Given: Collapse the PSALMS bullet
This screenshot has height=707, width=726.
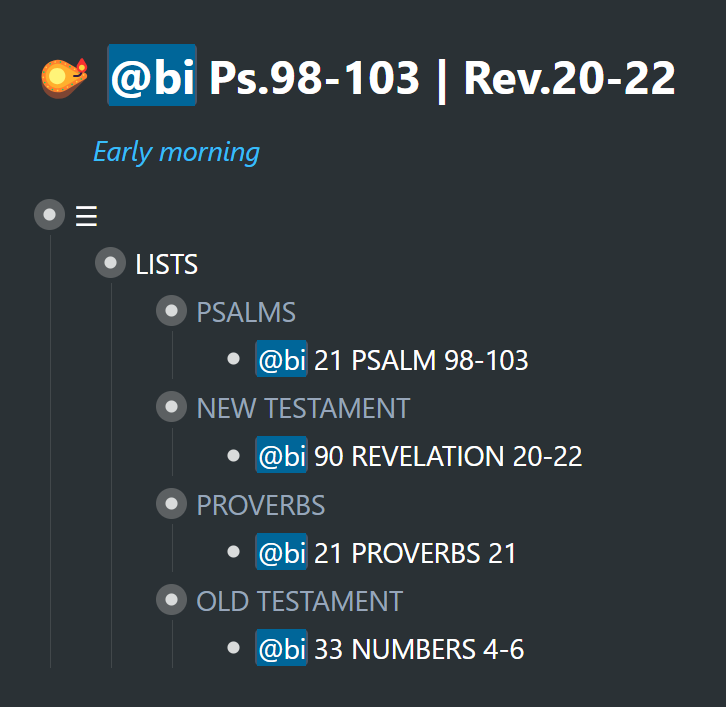Looking at the screenshot, I should coord(171,311).
